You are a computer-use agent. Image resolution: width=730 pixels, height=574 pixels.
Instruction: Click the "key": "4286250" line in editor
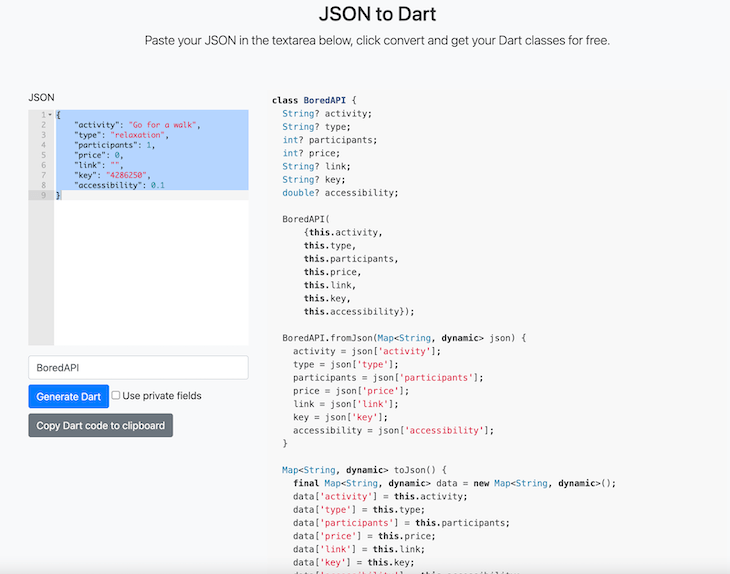click(x=112, y=176)
